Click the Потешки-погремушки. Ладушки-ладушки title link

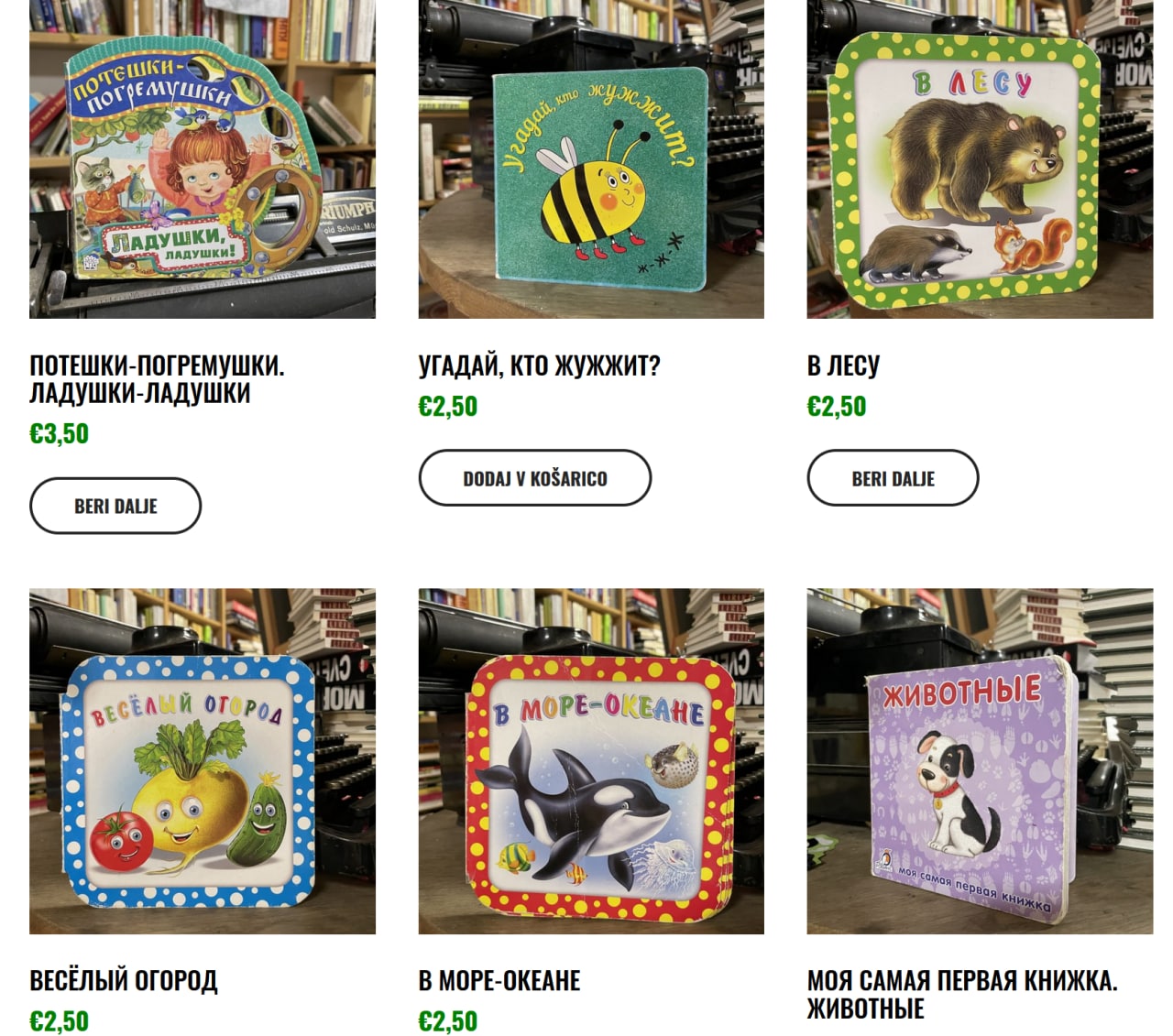pyautogui.click(x=157, y=379)
